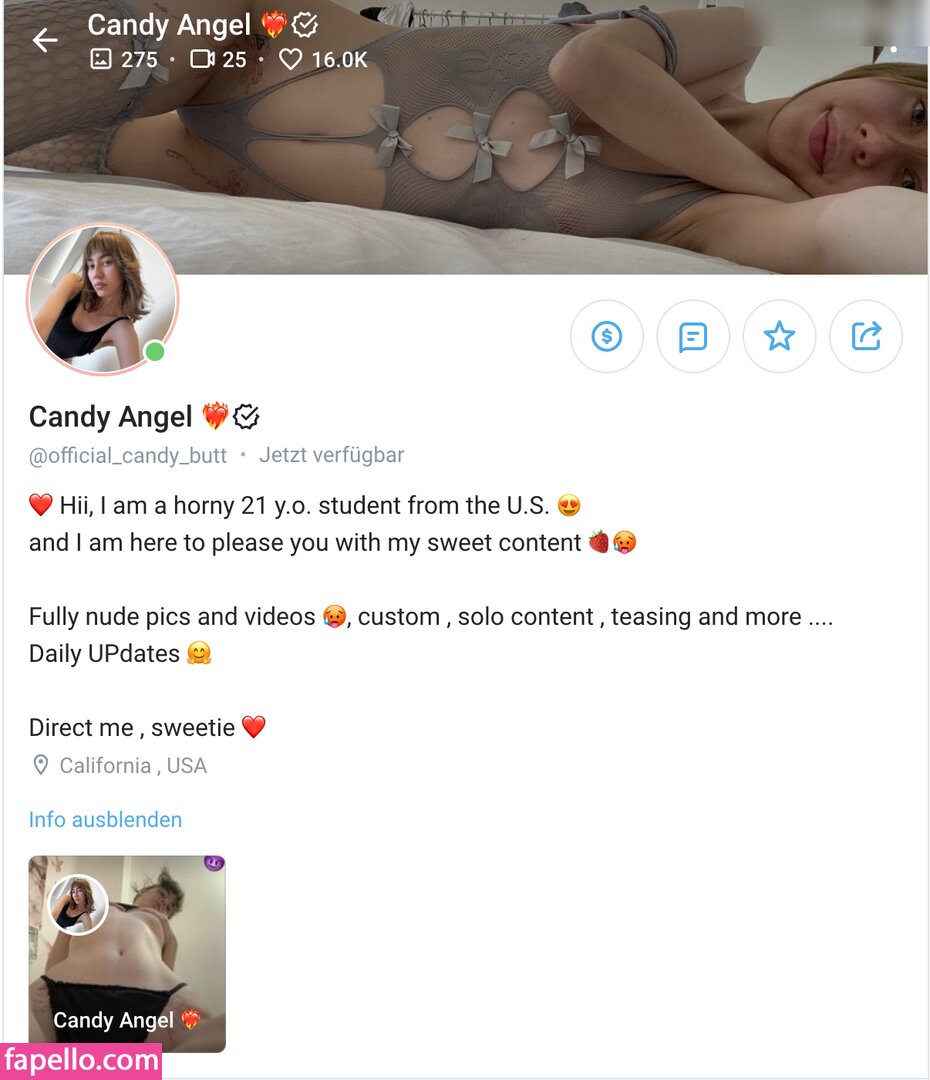Open the more options dots menu
The width and height of the screenshot is (930, 1080).
(x=893, y=50)
